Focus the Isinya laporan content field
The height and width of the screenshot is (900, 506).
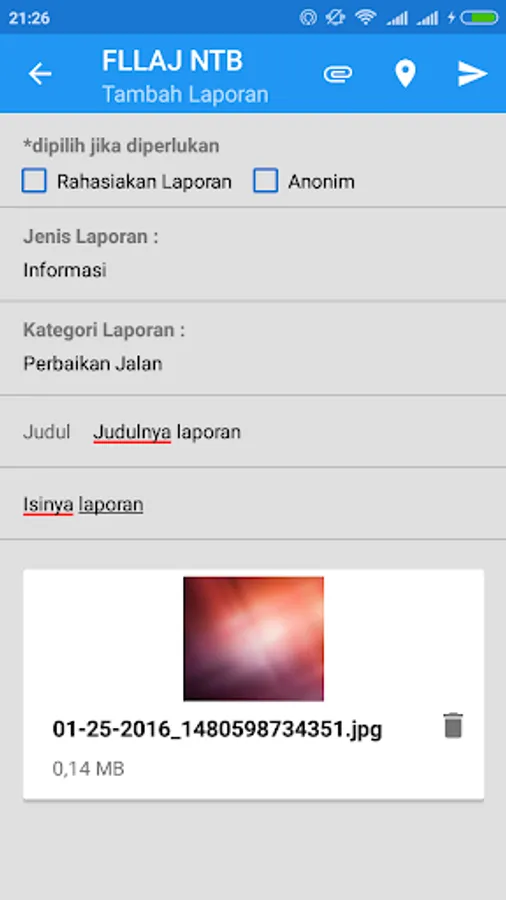click(253, 505)
